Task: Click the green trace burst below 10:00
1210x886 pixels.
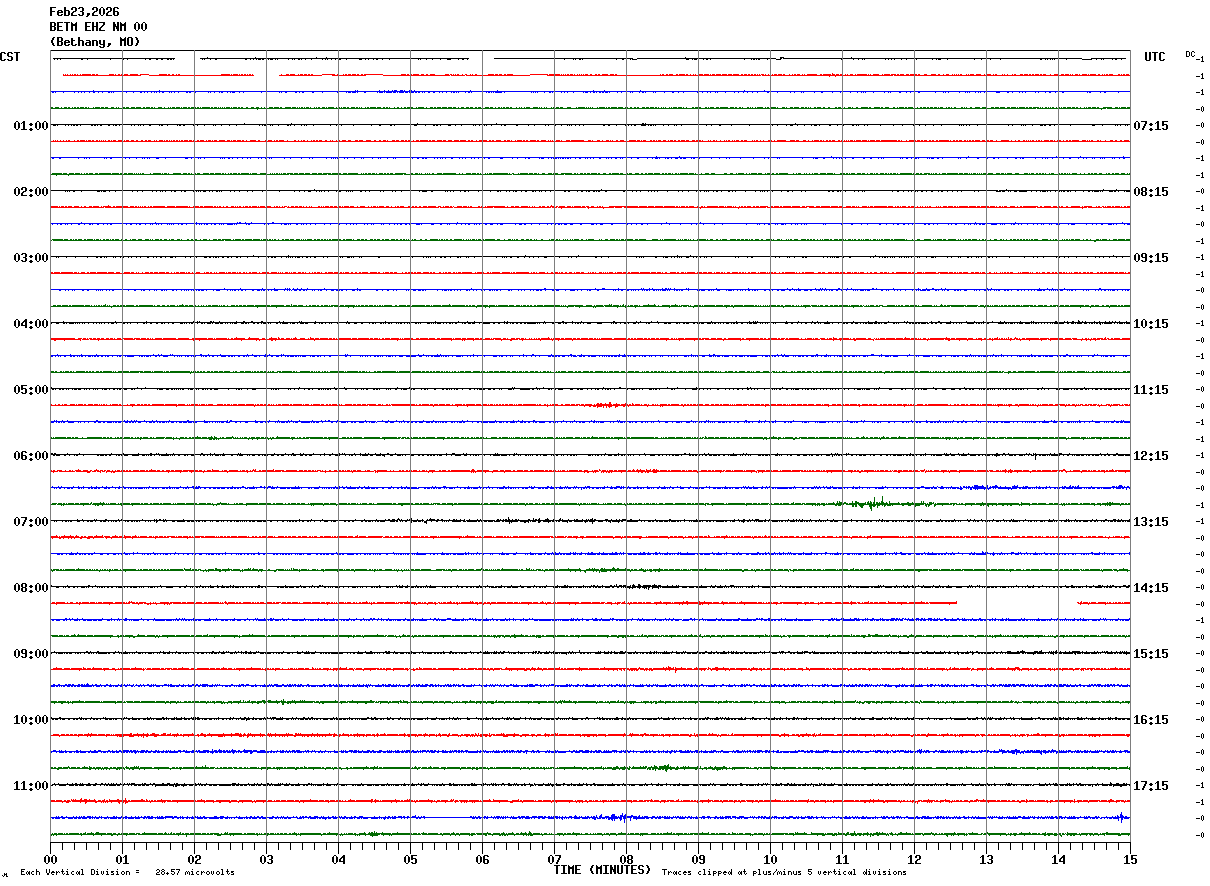Action: pyautogui.click(x=662, y=768)
